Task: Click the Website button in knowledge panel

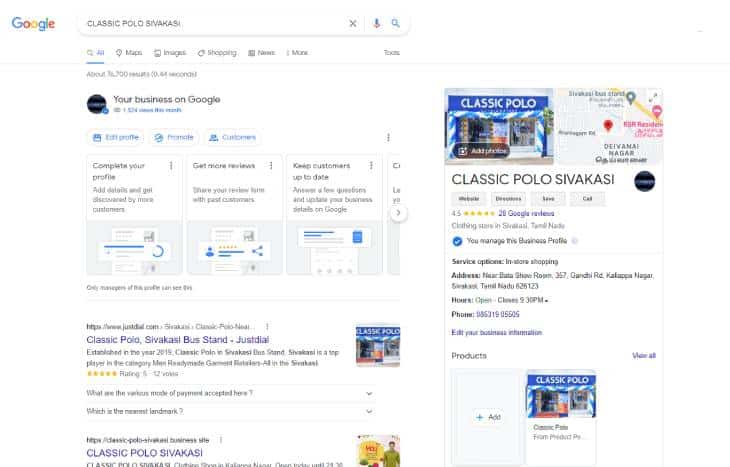Action: (x=469, y=199)
